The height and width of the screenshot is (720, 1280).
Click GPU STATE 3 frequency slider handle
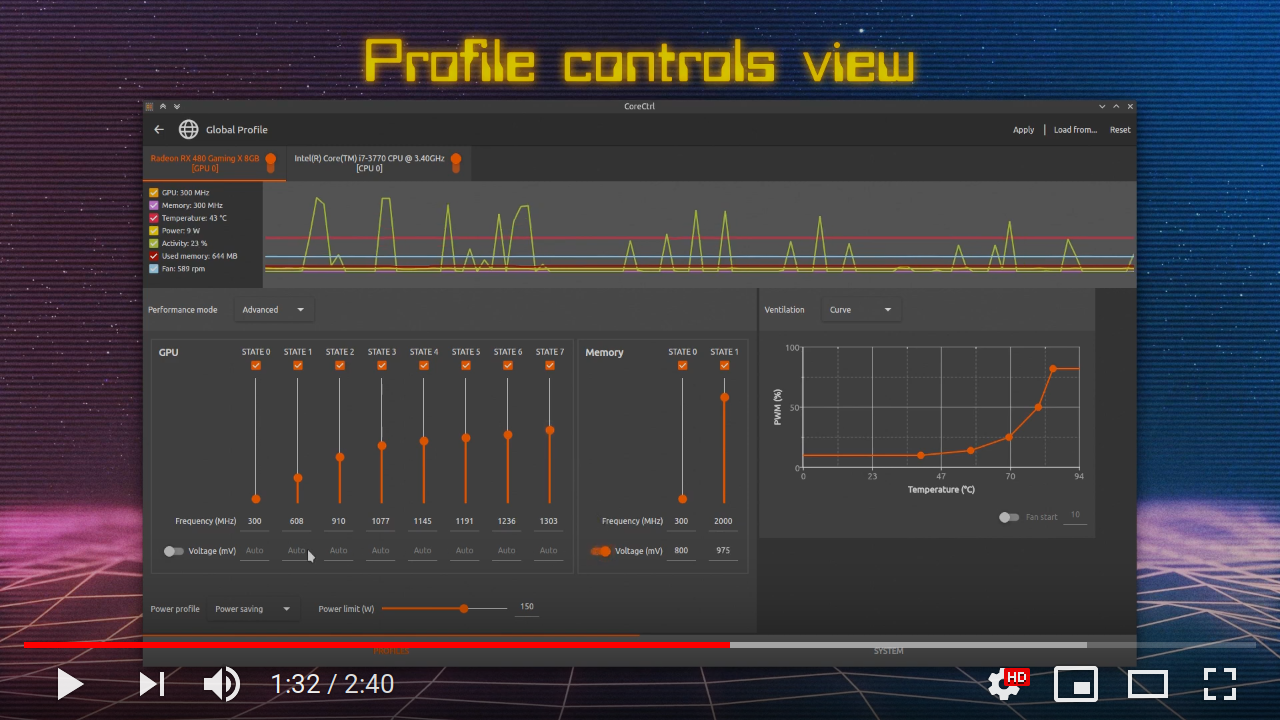(x=382, y=446)
